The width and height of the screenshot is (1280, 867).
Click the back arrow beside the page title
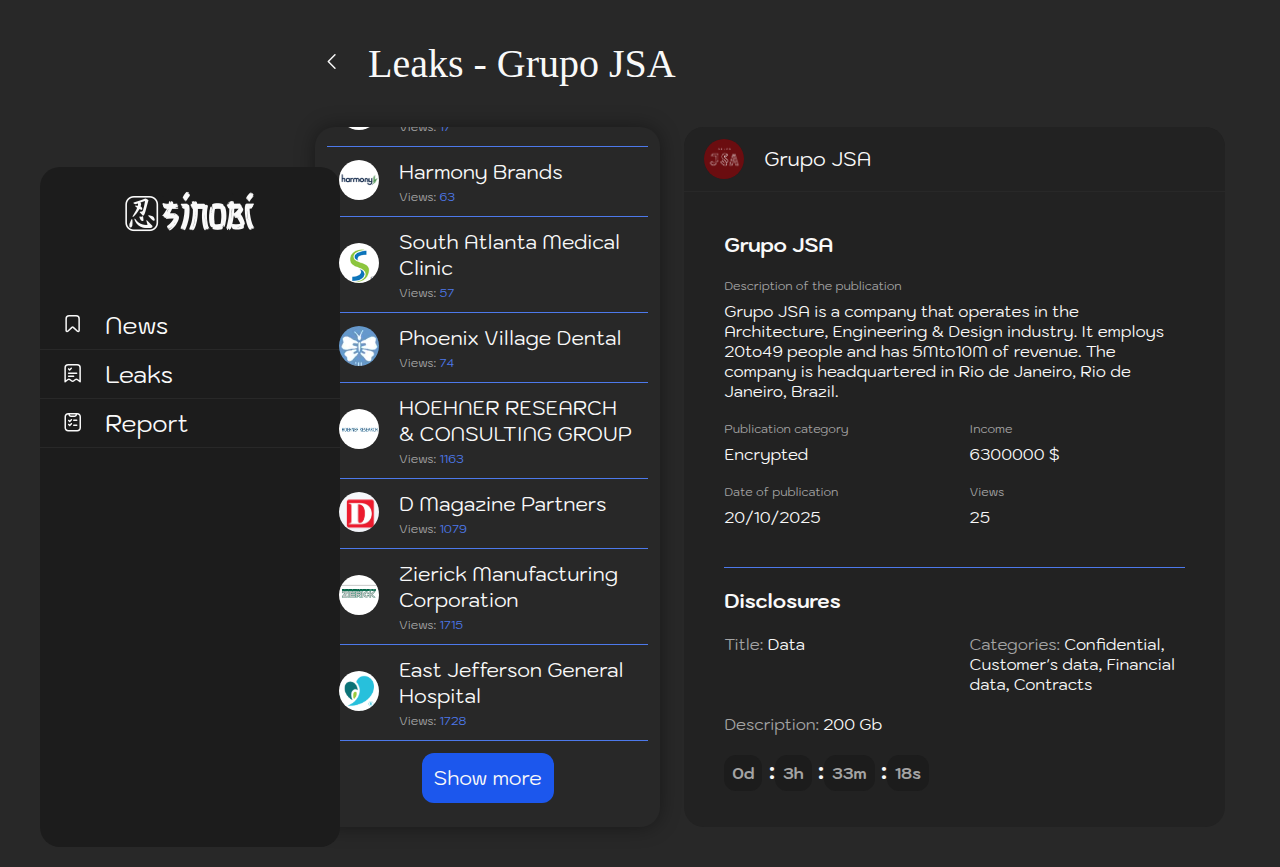pos(332,62)
